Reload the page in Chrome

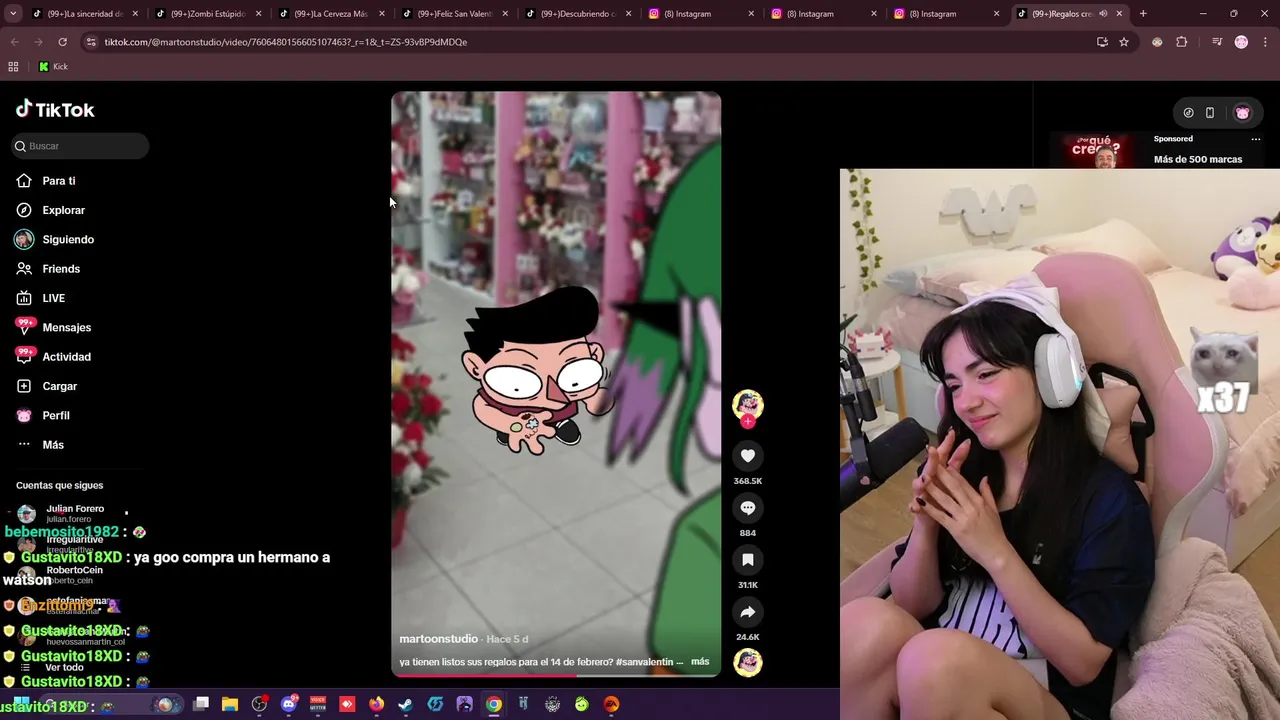pyautogui.click(x=62, y=42)
